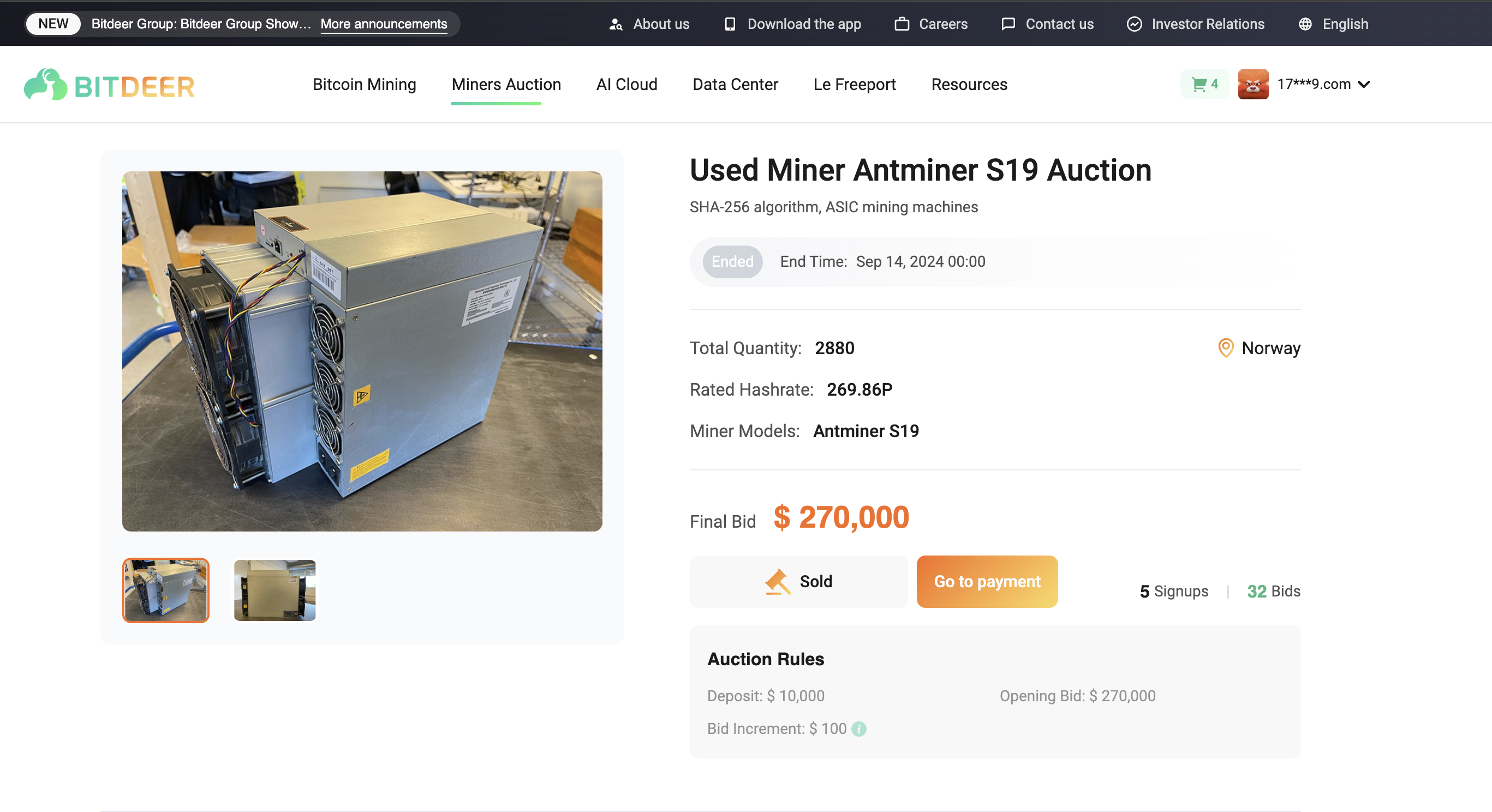Image resolution: width=1492 pixels, height=812 pixels.
Task: Click the info icon beside Bid Increment
Action: click(x=859, y=729)
